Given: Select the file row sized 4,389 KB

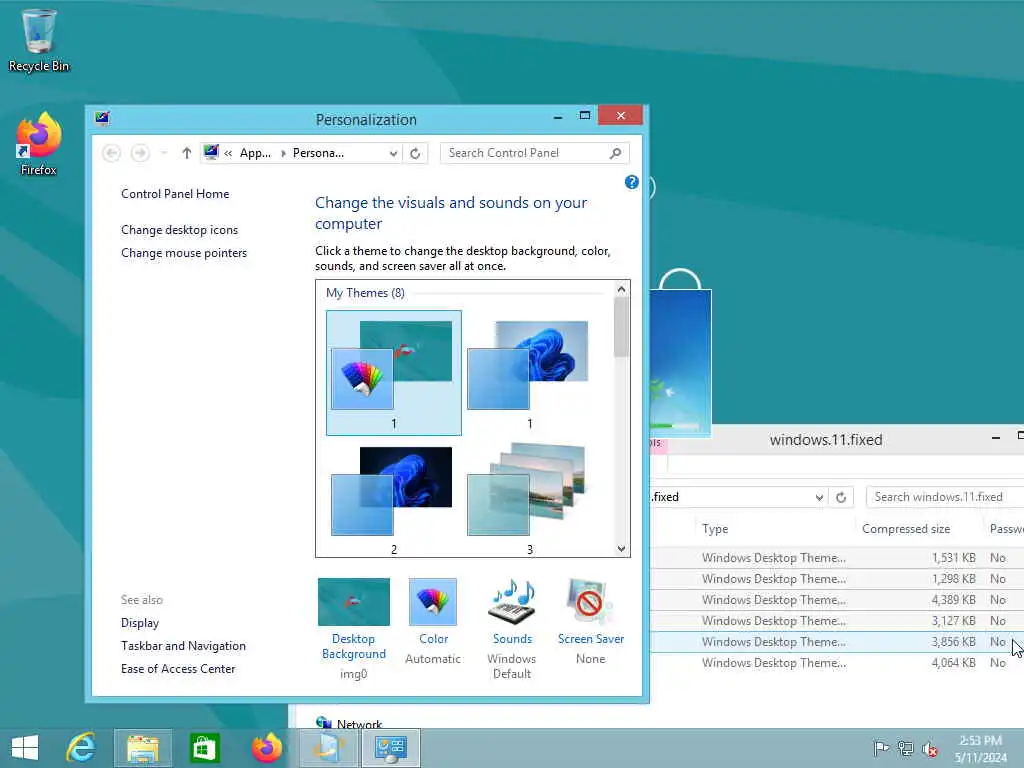Looking at the screenshot, I should [837, 600].
